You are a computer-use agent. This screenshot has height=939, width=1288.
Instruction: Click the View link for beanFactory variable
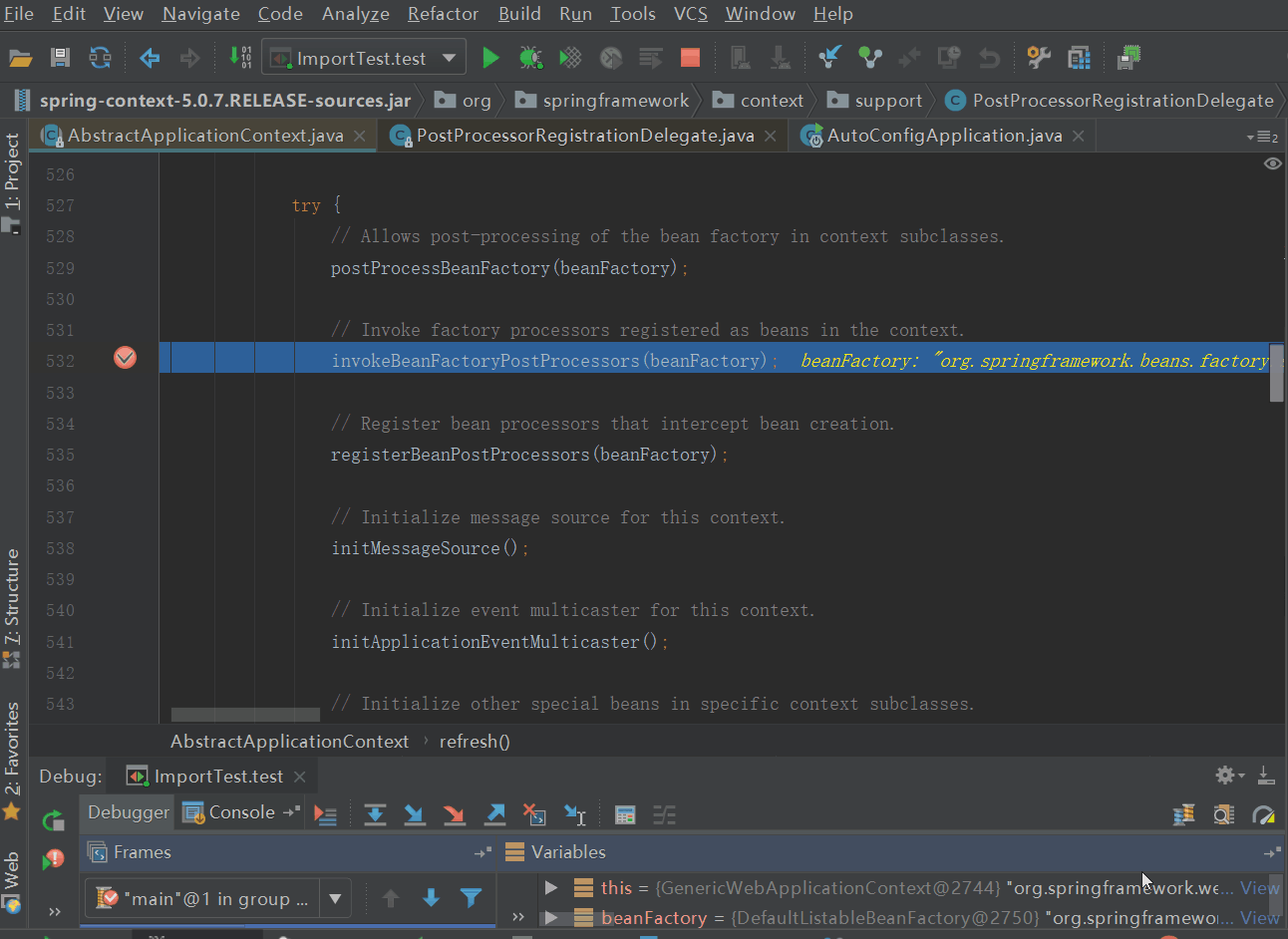point(1260,918)
